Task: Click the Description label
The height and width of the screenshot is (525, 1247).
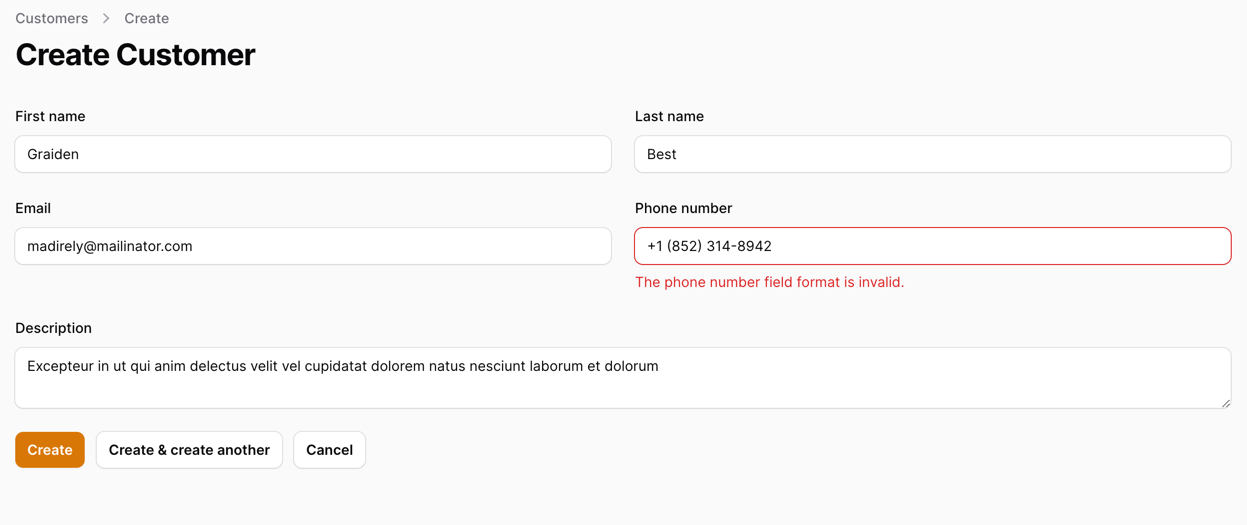Action: tap(53, 328)
